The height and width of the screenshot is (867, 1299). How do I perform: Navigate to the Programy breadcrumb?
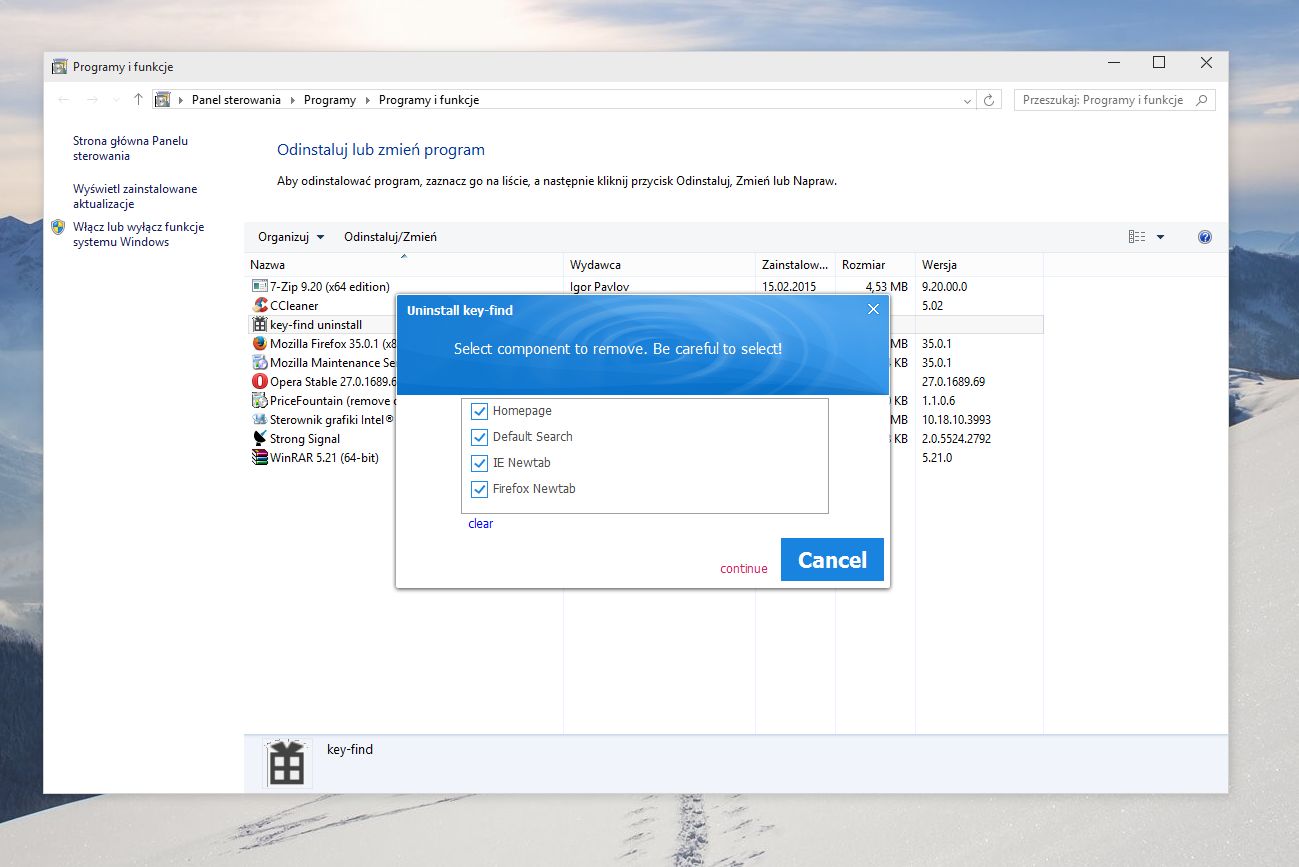click(x=330, y=100)
